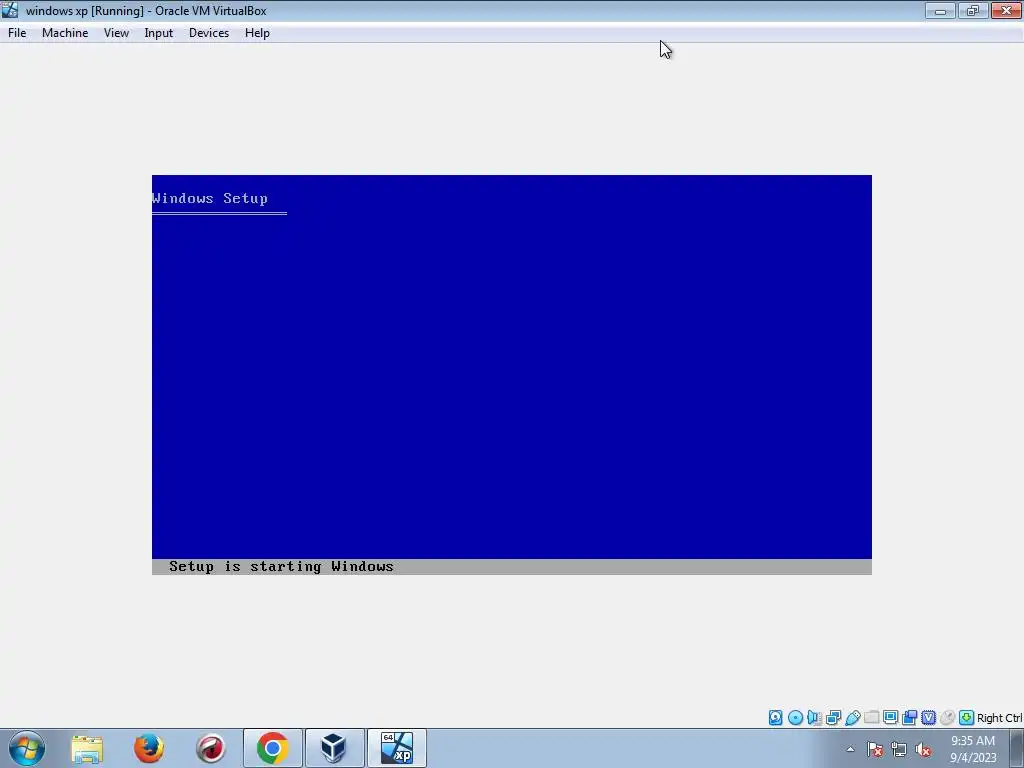Viewport: 1024px width, 768px height.
Task: Click the VirtualBox icon in the title bar
Action: (10, 10)
